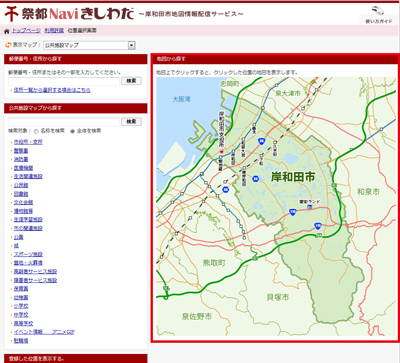
Task: Click the home icon in the breadcrumb
Action: 7,31
